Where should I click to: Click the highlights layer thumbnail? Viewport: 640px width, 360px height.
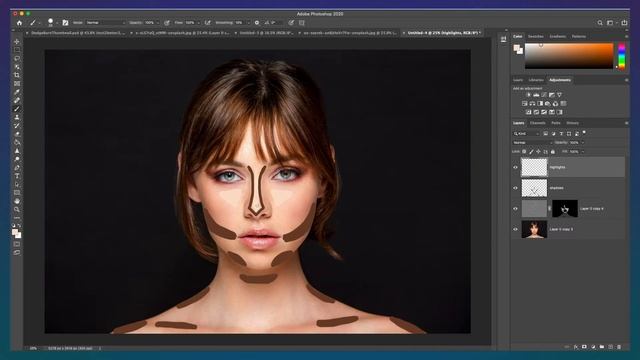click(534, 167)
